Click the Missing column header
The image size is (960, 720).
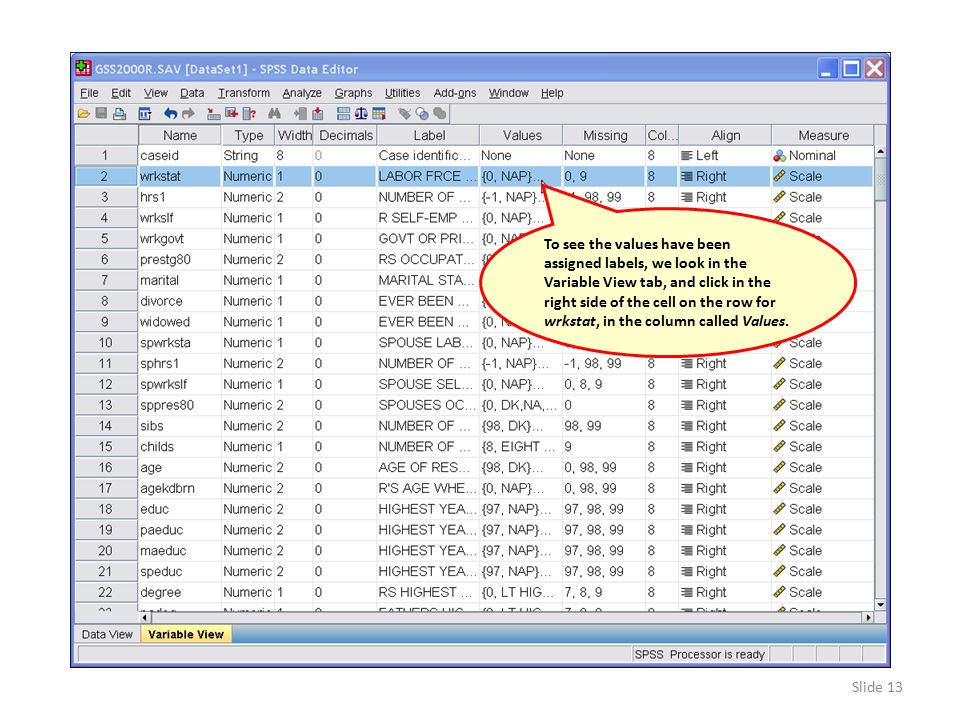[x=605, y=135]
